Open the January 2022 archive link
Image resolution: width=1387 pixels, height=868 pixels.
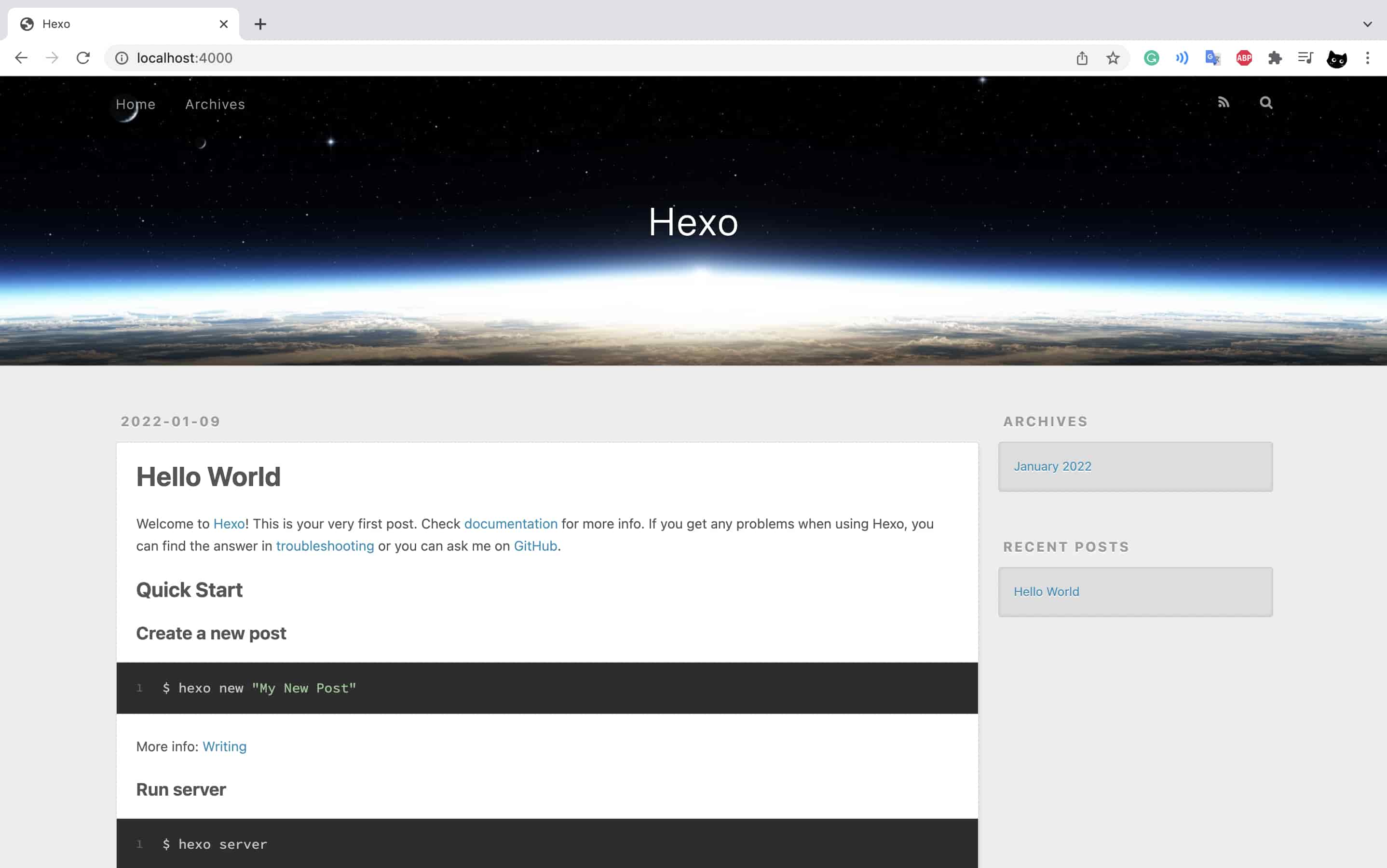(x=1052, y=466)
